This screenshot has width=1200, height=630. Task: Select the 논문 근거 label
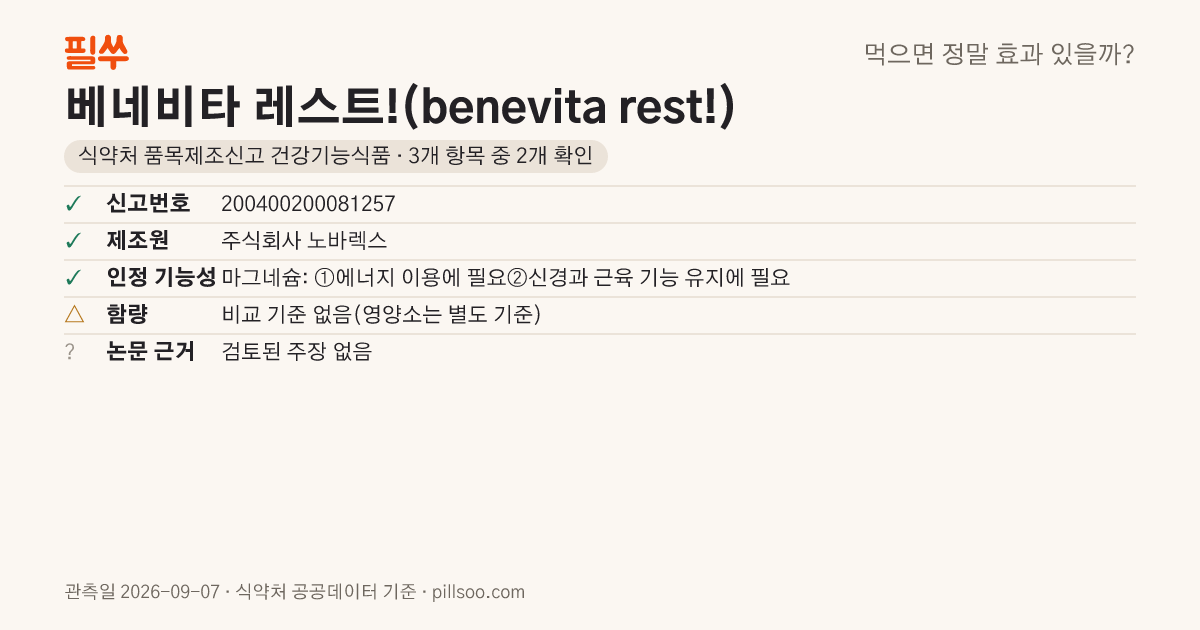click(151, 352)
